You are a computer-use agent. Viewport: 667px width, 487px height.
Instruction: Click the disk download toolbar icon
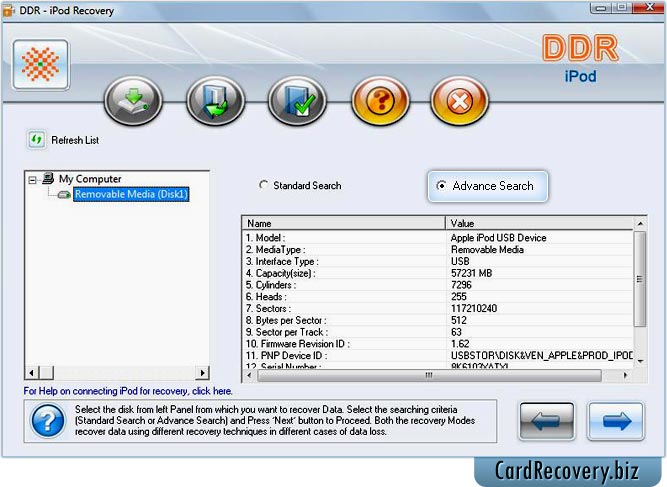(x=134, y=101)
